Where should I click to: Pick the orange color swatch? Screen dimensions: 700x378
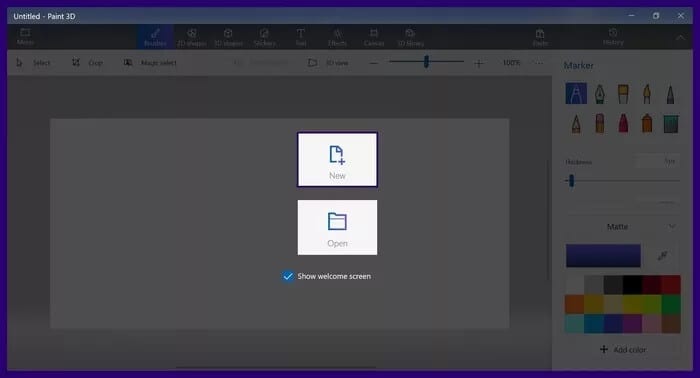(574, 304)
